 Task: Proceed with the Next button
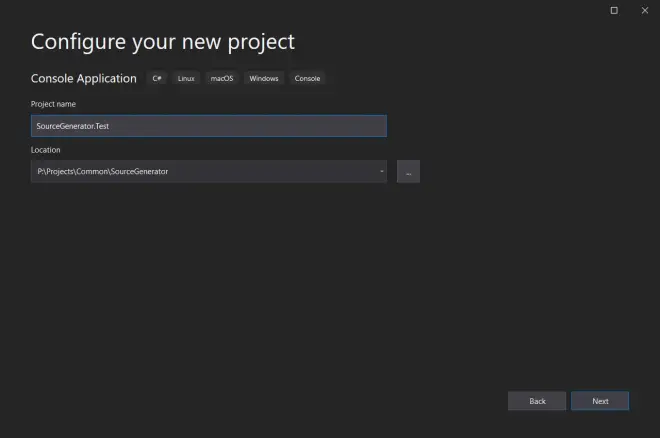(600, 401)
